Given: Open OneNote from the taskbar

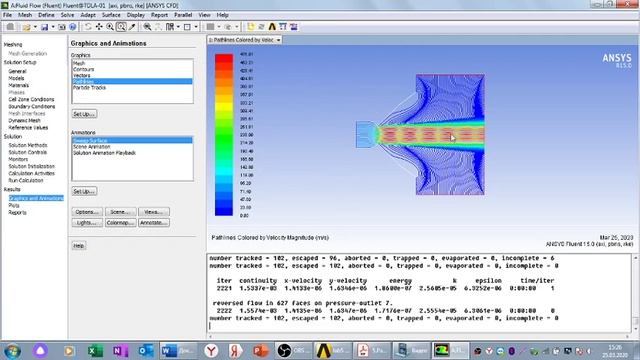Looking at the screenshot, I should [x=120, y=351].
